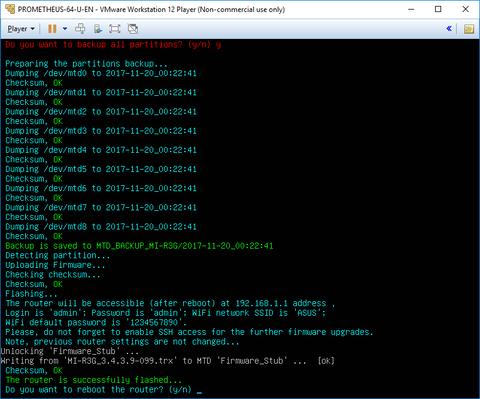Toggle Unity mode icon
The image size is (480, 399).
coord(133,29)
